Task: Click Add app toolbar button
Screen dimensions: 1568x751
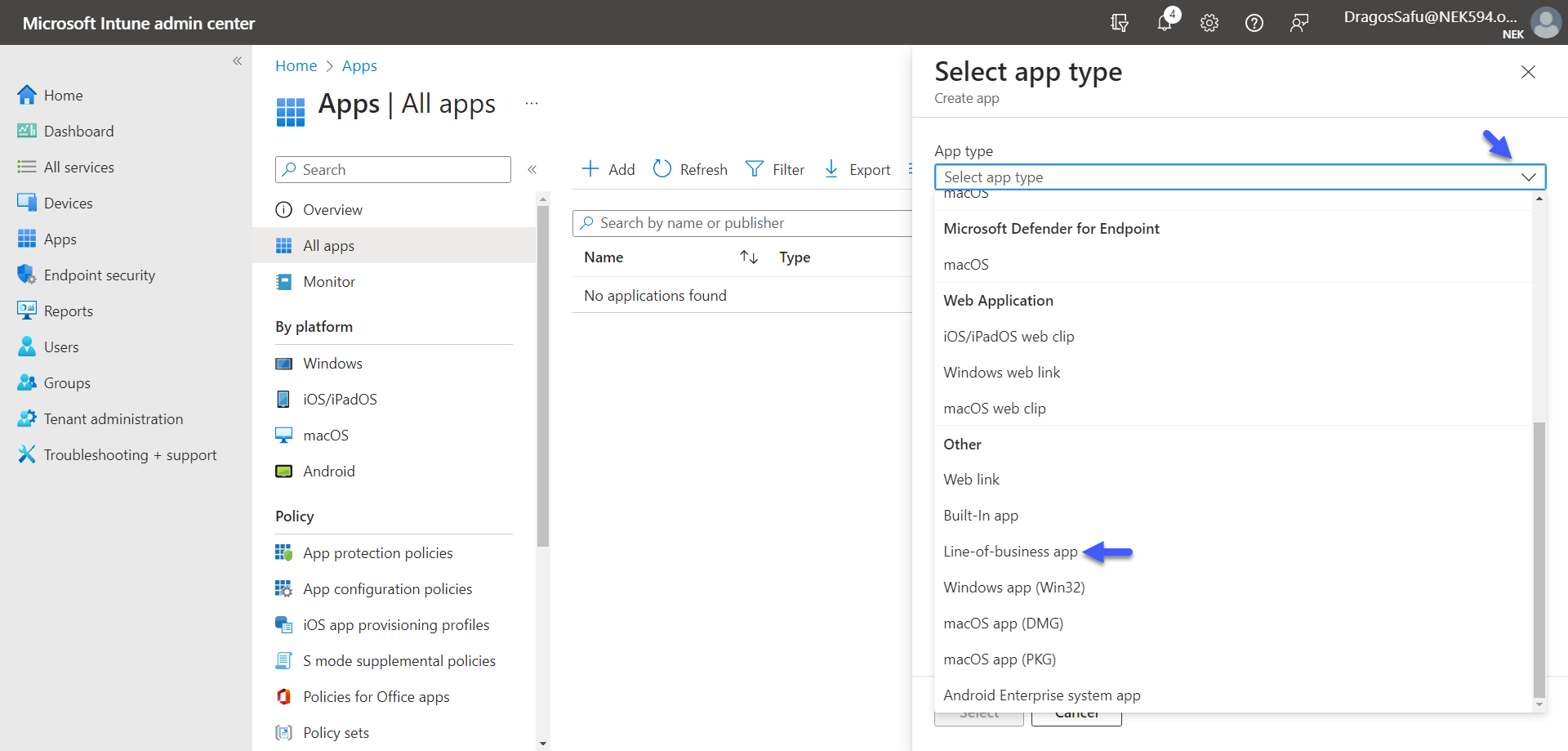Action: tap(608, 169)
